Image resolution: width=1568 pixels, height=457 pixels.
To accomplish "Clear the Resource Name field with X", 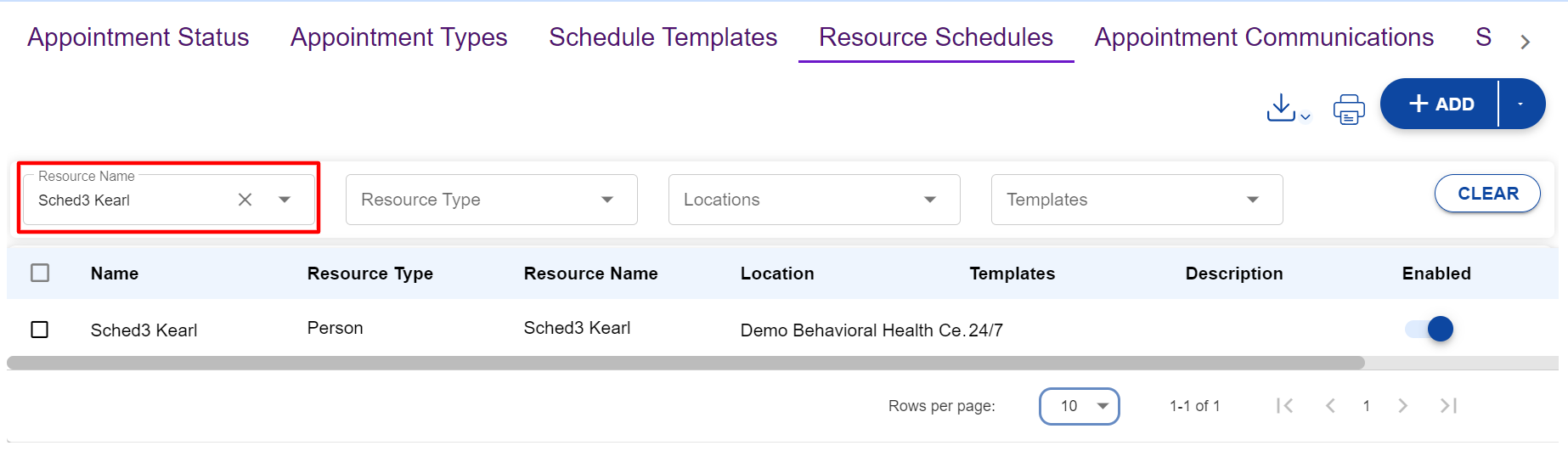I will [x=245, y=200].
